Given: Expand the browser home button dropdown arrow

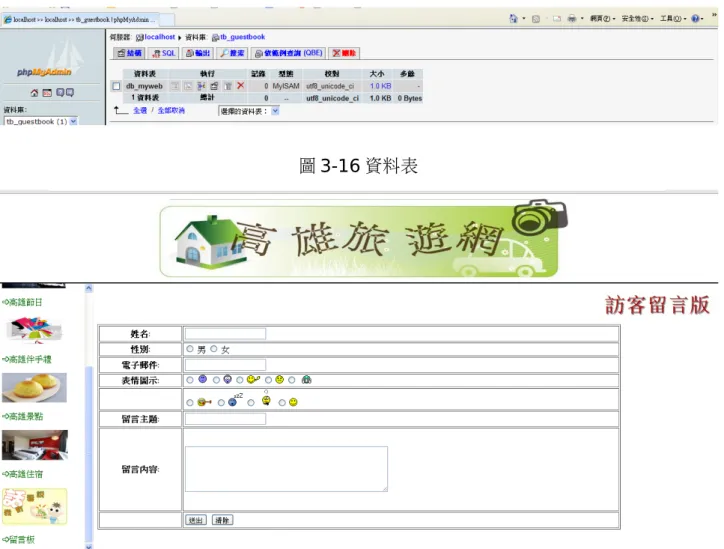Looking at the screenshot, I should click(524, 19).
